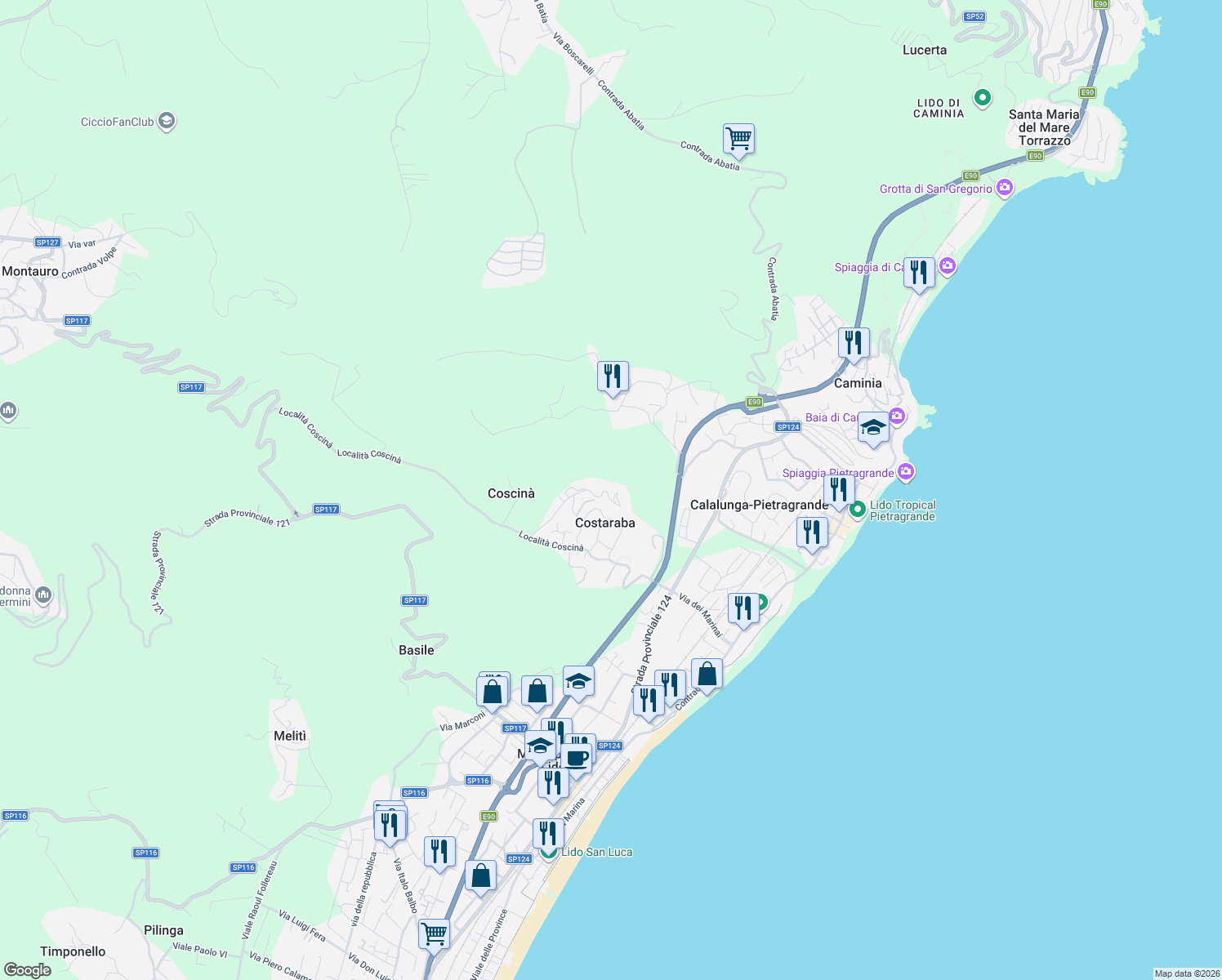
Task: Click the Grotta di San Gregorio label
Action: tap(936, 189)
